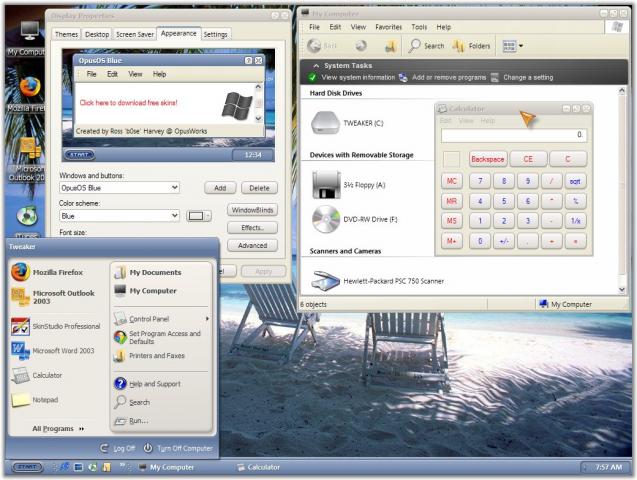The width and height of the screenshot is (637, 480).
Task: Open My Documents in the Start menu
Action: (148, 272)
